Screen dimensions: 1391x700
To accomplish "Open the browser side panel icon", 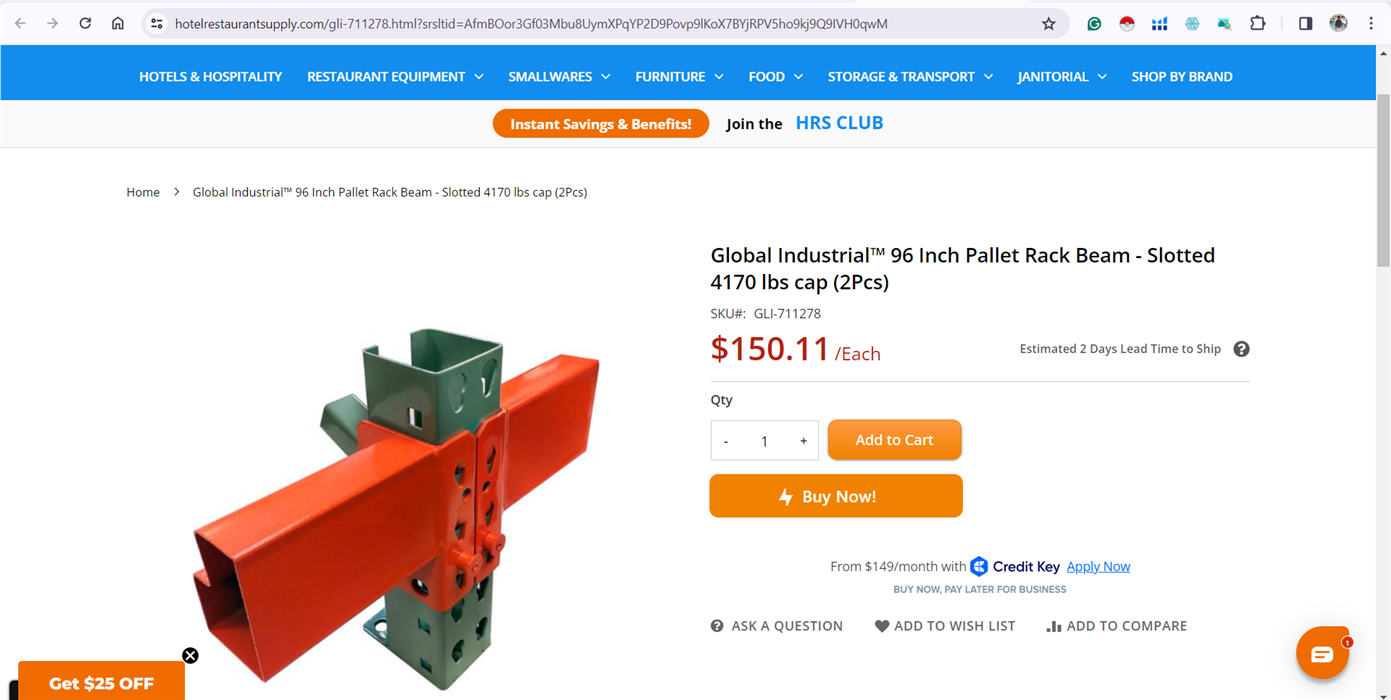I will tap(1305, 23).
